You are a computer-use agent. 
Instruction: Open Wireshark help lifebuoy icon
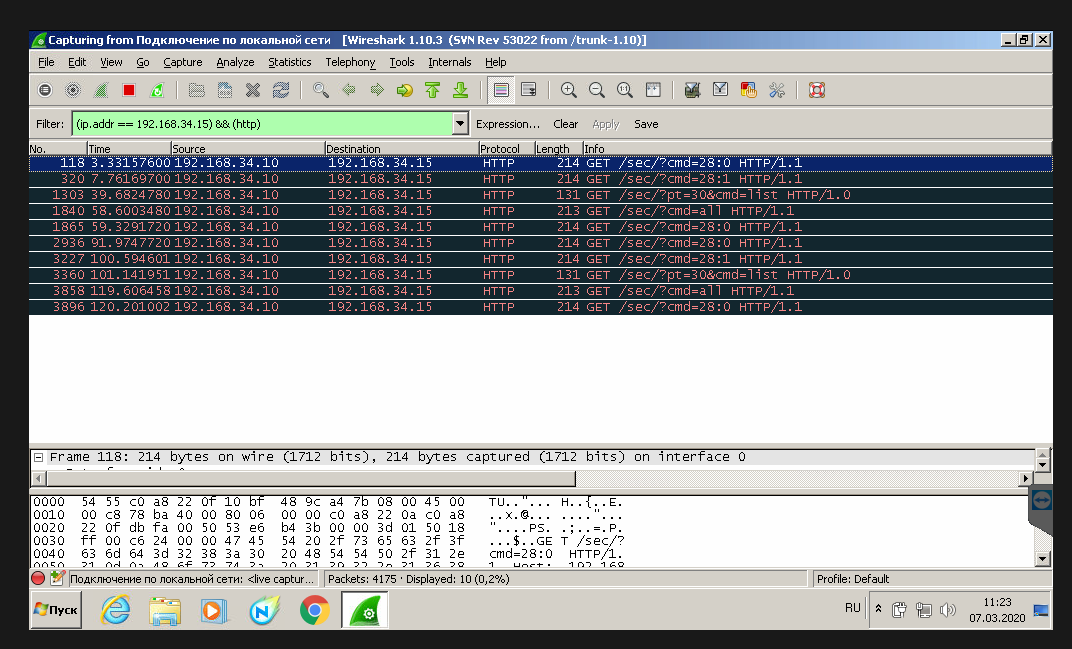click(x=816, y=90)
